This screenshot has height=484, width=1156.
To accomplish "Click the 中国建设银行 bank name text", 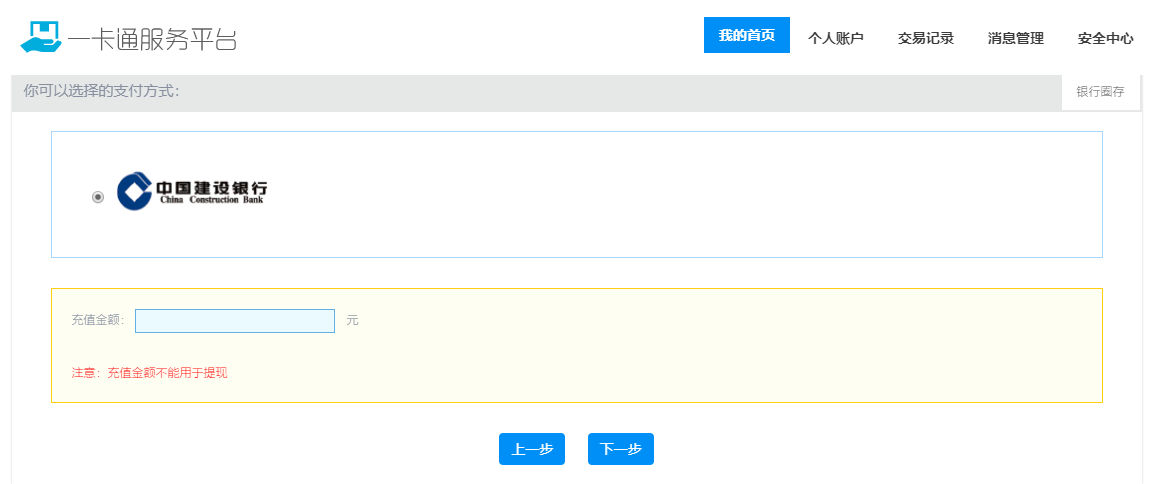I will click(x=211, y=186).
